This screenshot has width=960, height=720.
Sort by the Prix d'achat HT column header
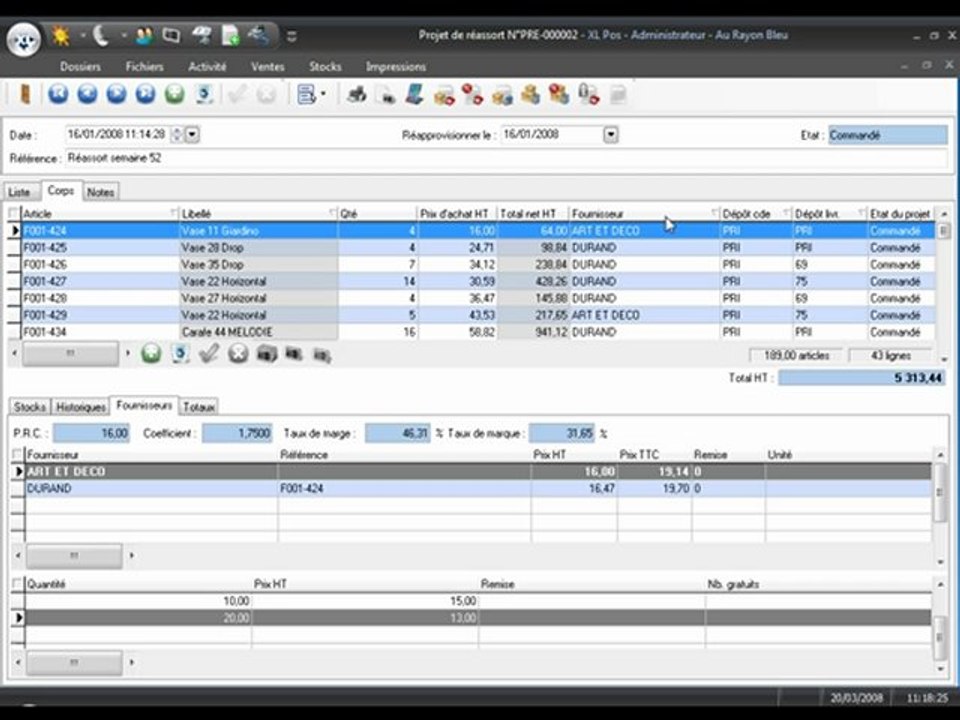[x=457, y=213]
